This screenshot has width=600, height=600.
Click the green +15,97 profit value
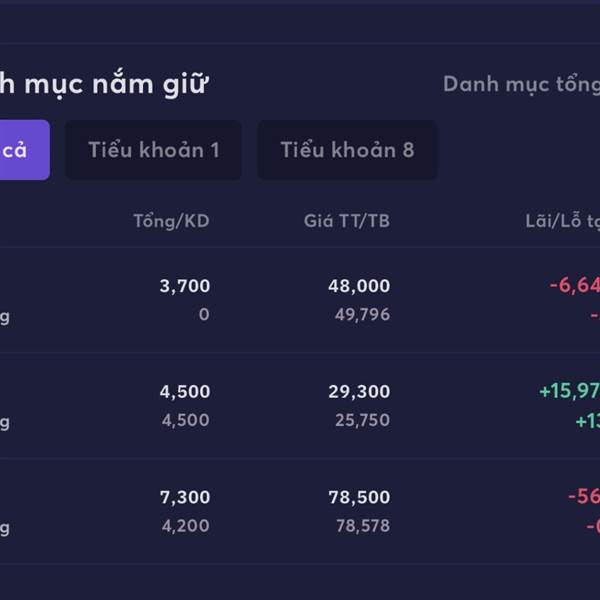coord(569,392)
